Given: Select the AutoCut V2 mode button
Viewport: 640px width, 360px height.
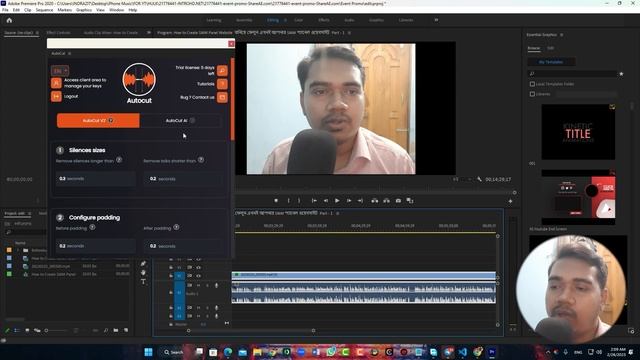Looking at the screenshot, I should pyautogui.click(x=98, y=121).
